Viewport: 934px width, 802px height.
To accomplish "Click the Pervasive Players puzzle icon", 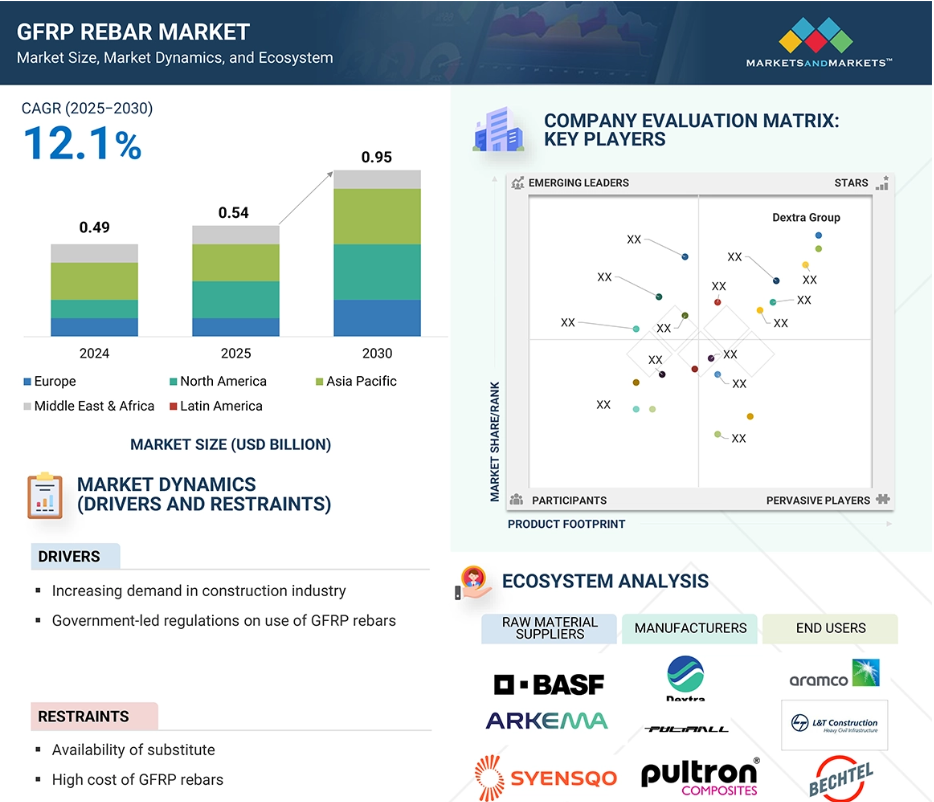I will 883,499.
